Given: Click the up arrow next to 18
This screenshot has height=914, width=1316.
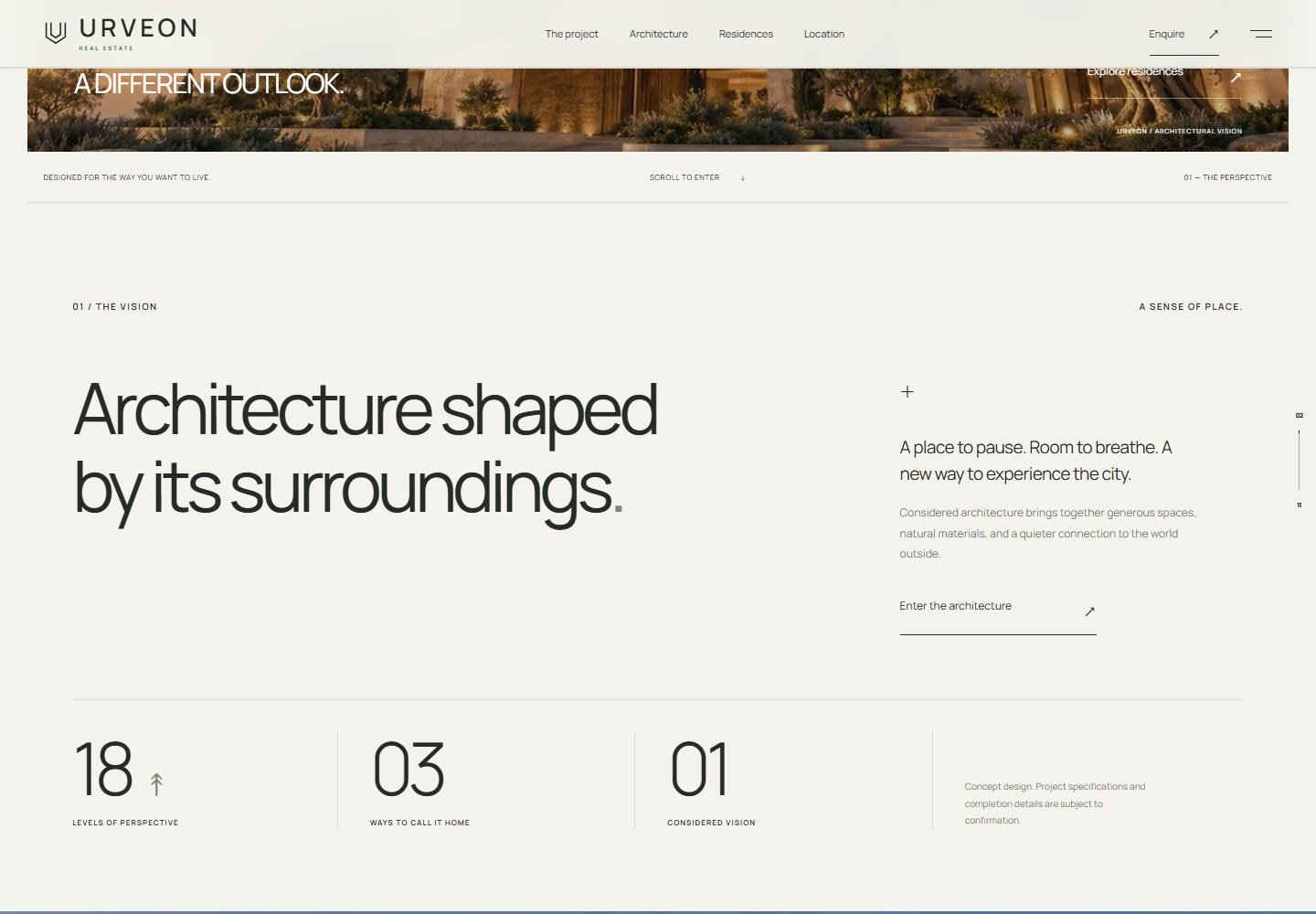Looking at the screenshot, I should coord(156,784).
